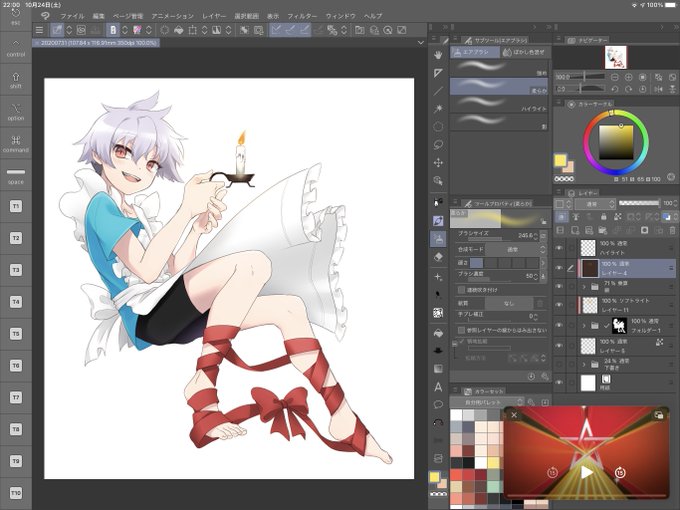Rotate canvas left in Navigator
Viewport: 680px width, 510px height.
pos(615,89)
